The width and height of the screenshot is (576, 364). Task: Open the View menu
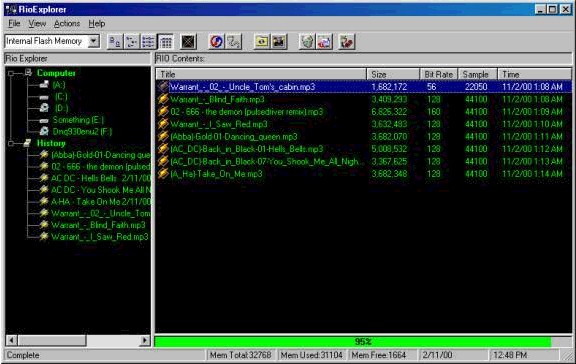point(37,24)
